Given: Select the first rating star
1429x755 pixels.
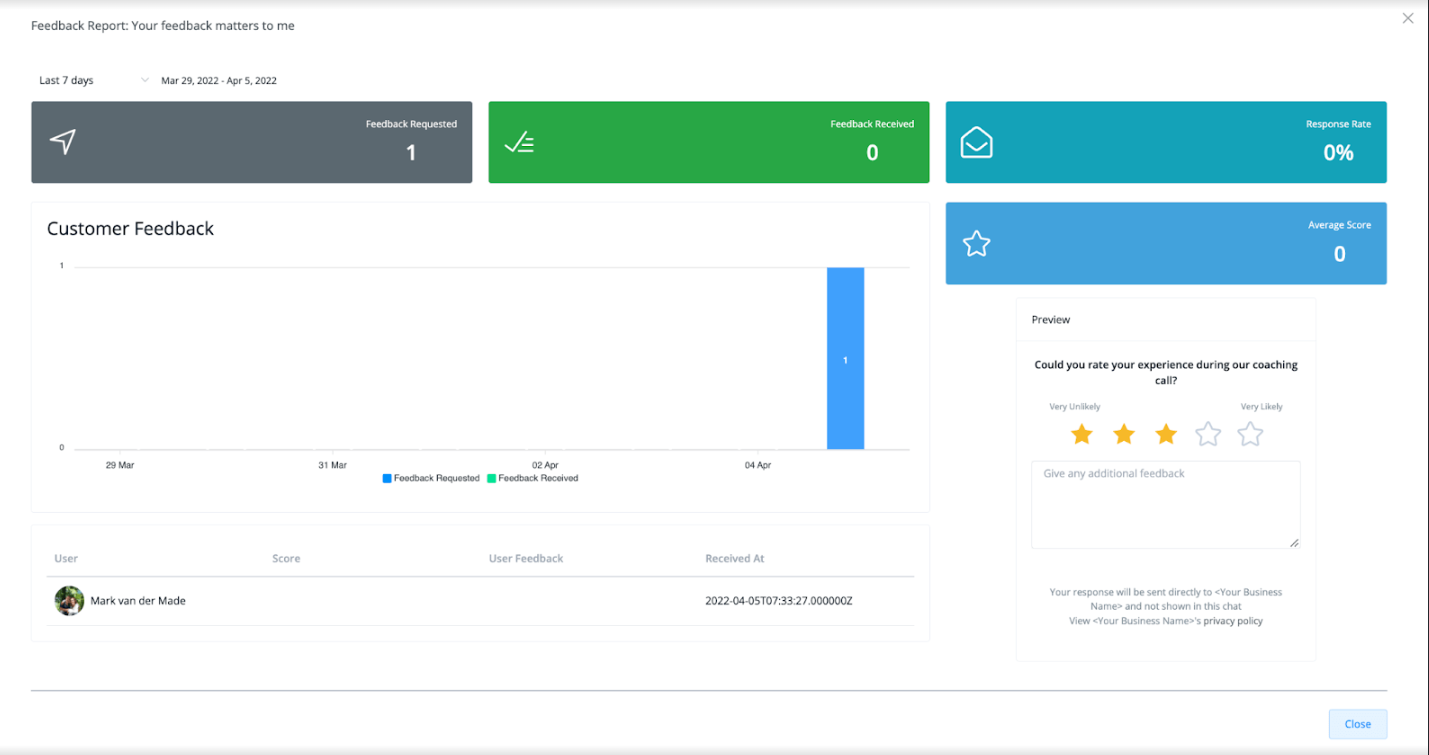Looking at the screenshot, I should [x=1082, y=434].
